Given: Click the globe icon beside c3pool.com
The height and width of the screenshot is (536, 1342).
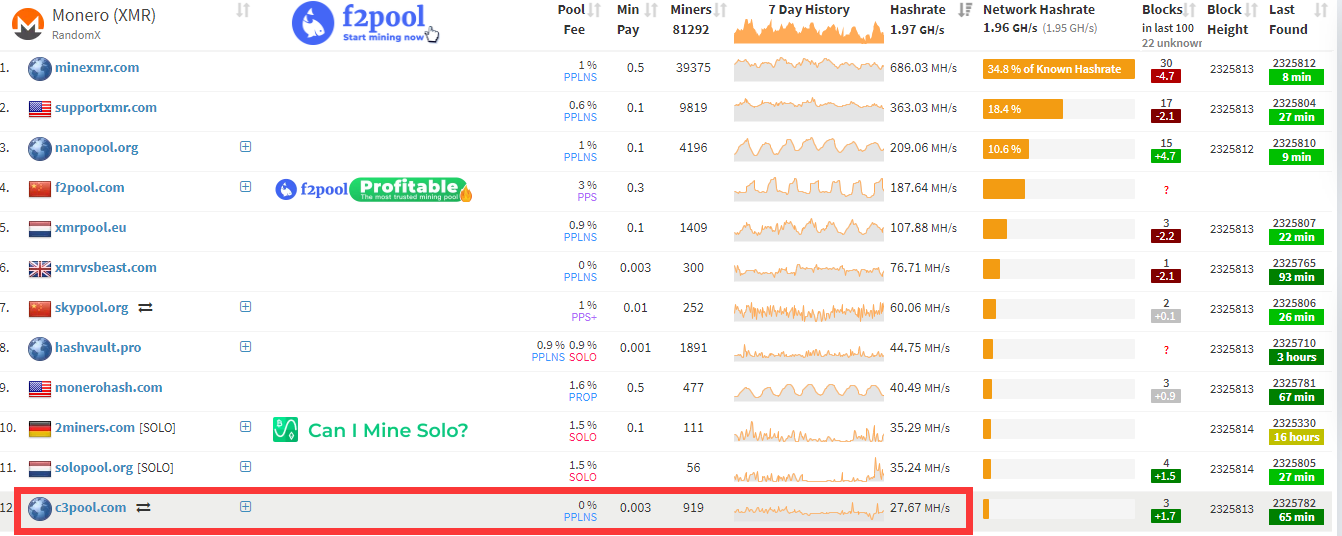Looking at the screenshot, I should click(40, 509).
